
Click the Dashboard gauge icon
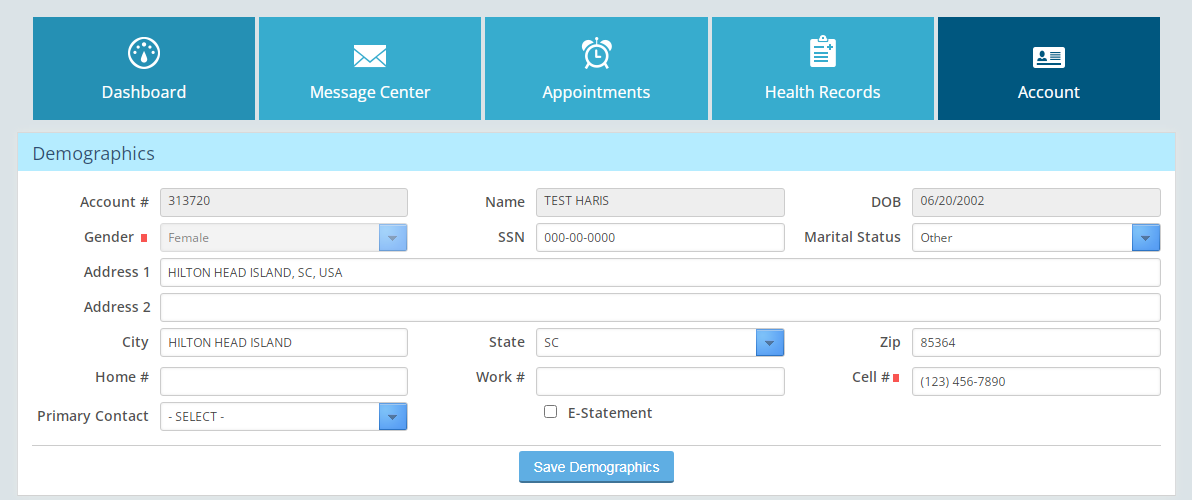(144, 53)
